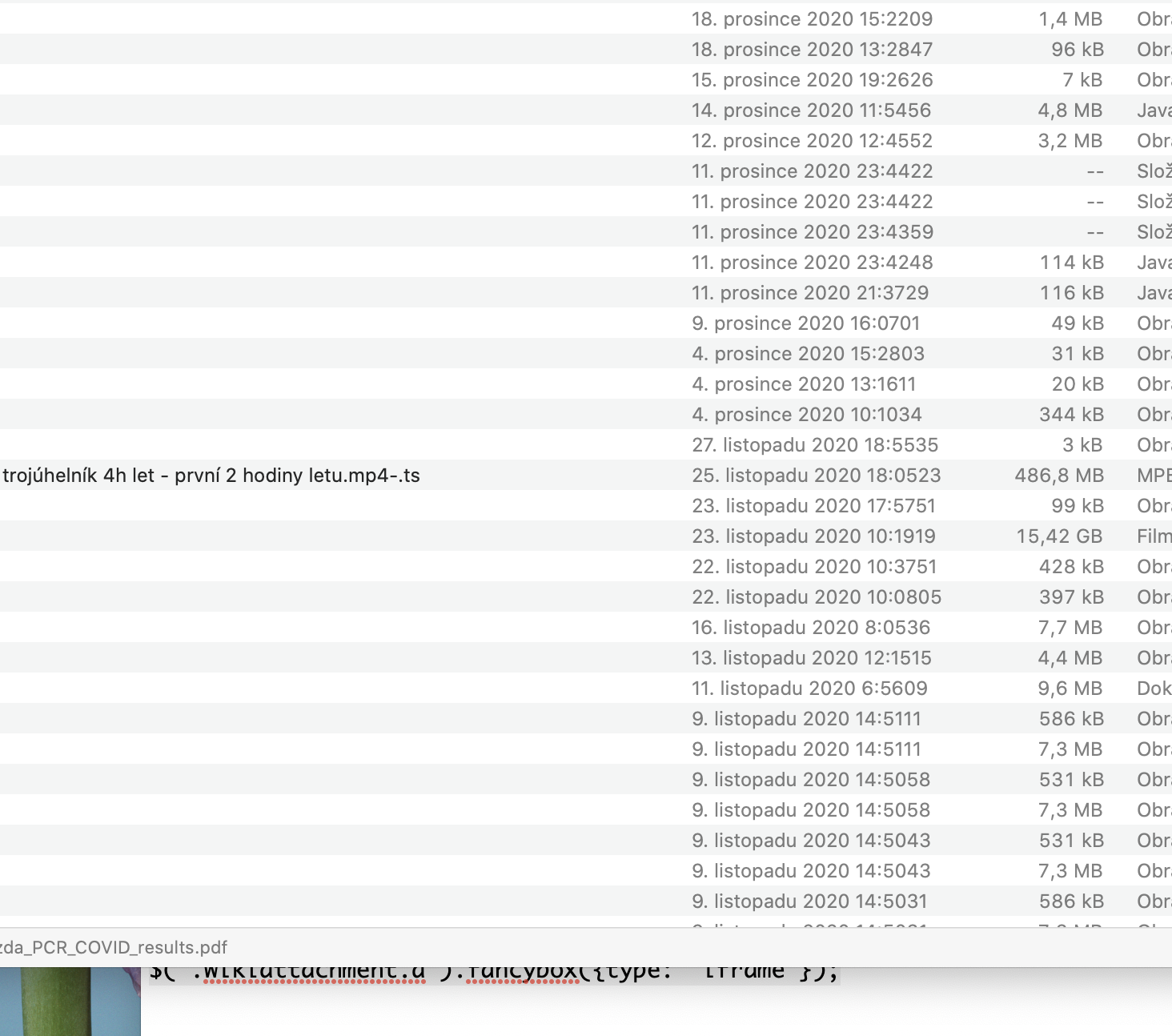Click the date 14. prosince 2020 11:5456
Image resolution: width=1172 pixels, height=1036 pixels.
click(x=812, y=110)
